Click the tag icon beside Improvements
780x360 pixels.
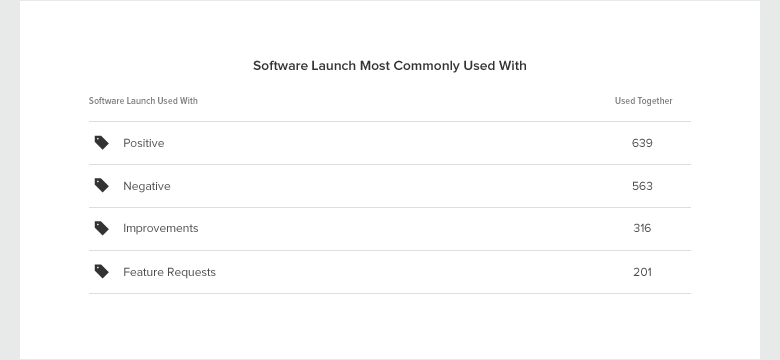coord(101,228)
